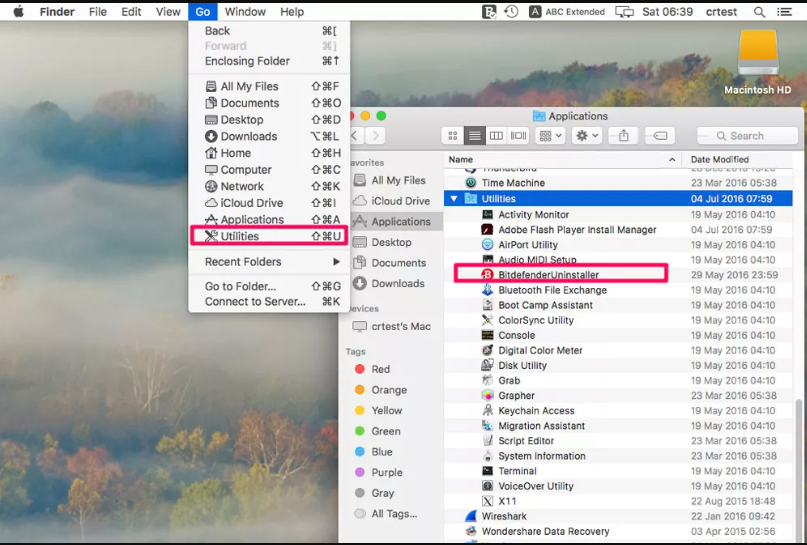Viewport: 807px width, 545px height.
Task: Select the Wondershare Data Recovery row
Action: [618, 531]
